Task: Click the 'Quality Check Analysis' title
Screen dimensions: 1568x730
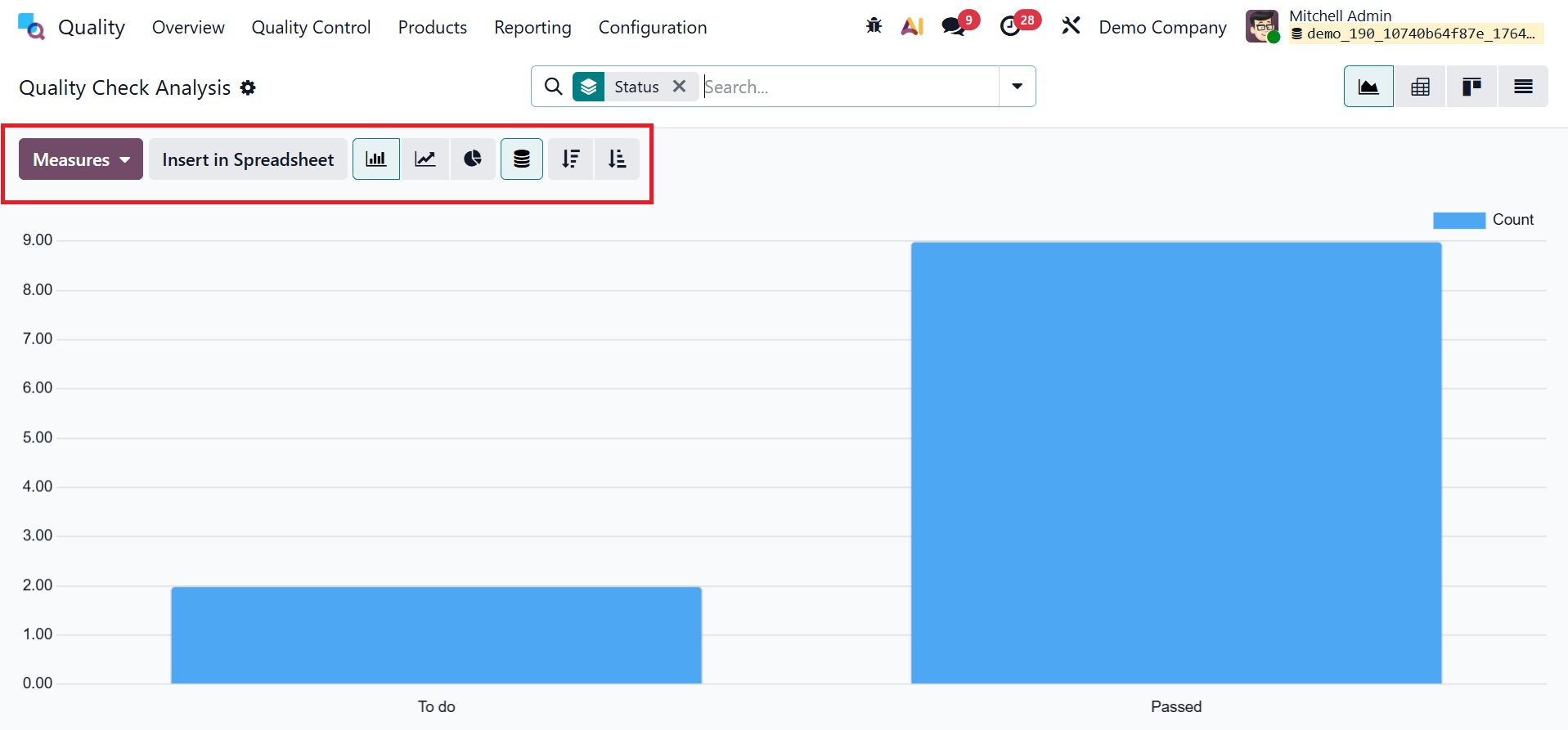Action: point(124,87)
